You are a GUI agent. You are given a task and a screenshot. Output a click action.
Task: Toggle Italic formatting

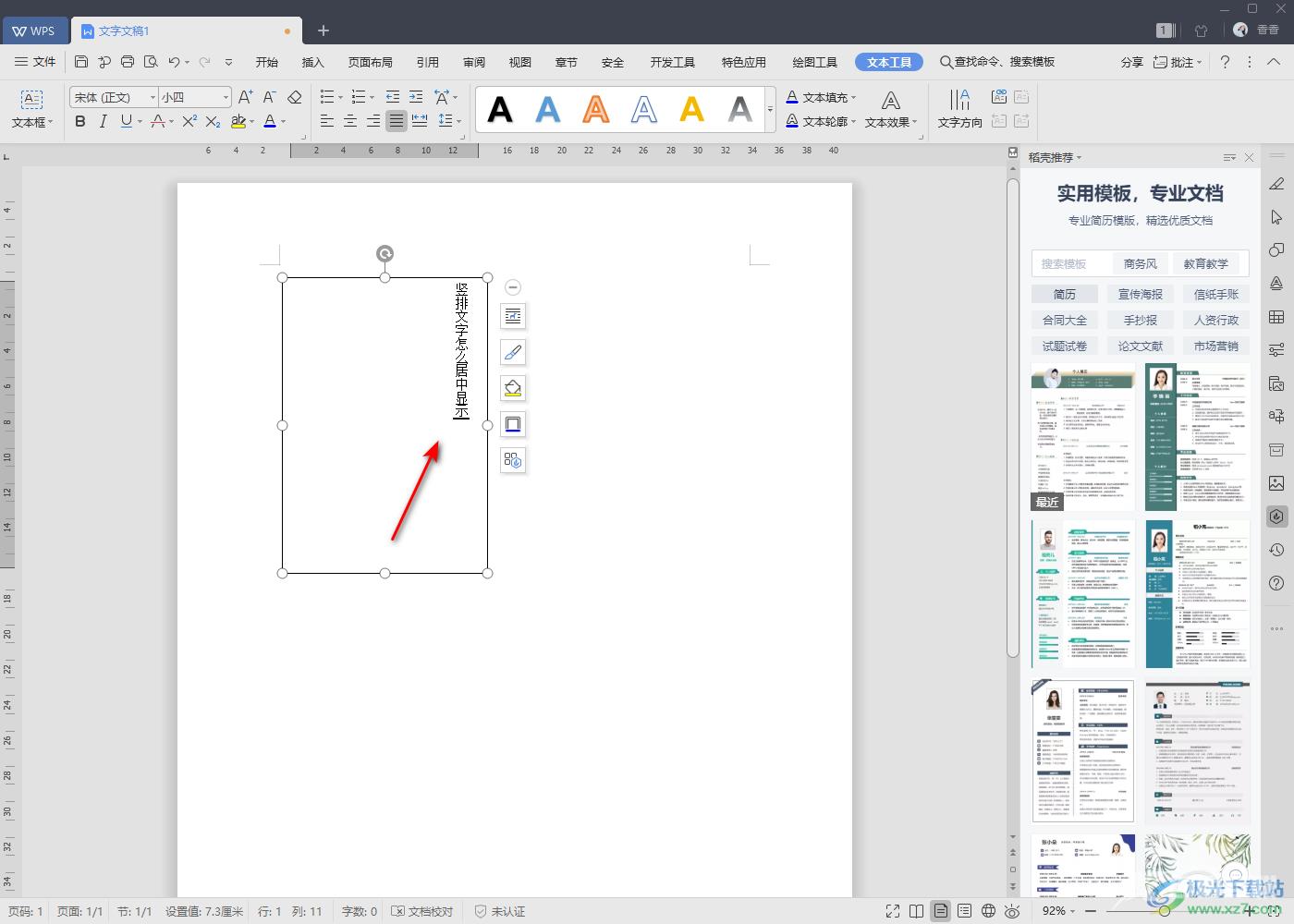click(103, 121)
